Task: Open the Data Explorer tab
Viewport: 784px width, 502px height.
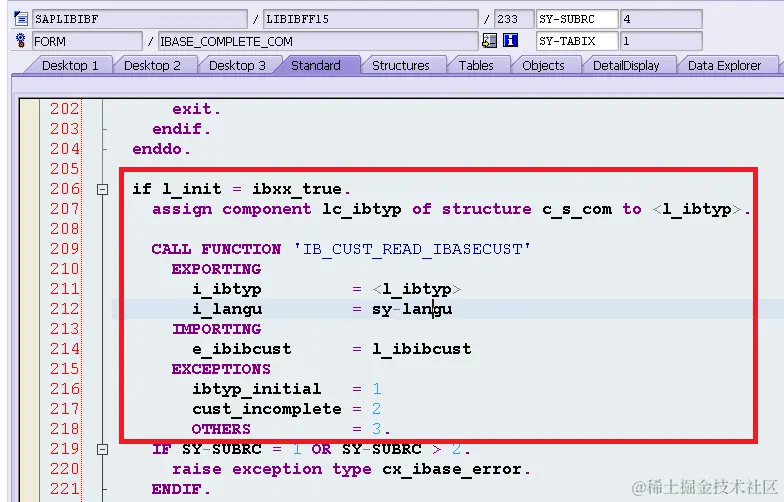Action: coord(724,66)
